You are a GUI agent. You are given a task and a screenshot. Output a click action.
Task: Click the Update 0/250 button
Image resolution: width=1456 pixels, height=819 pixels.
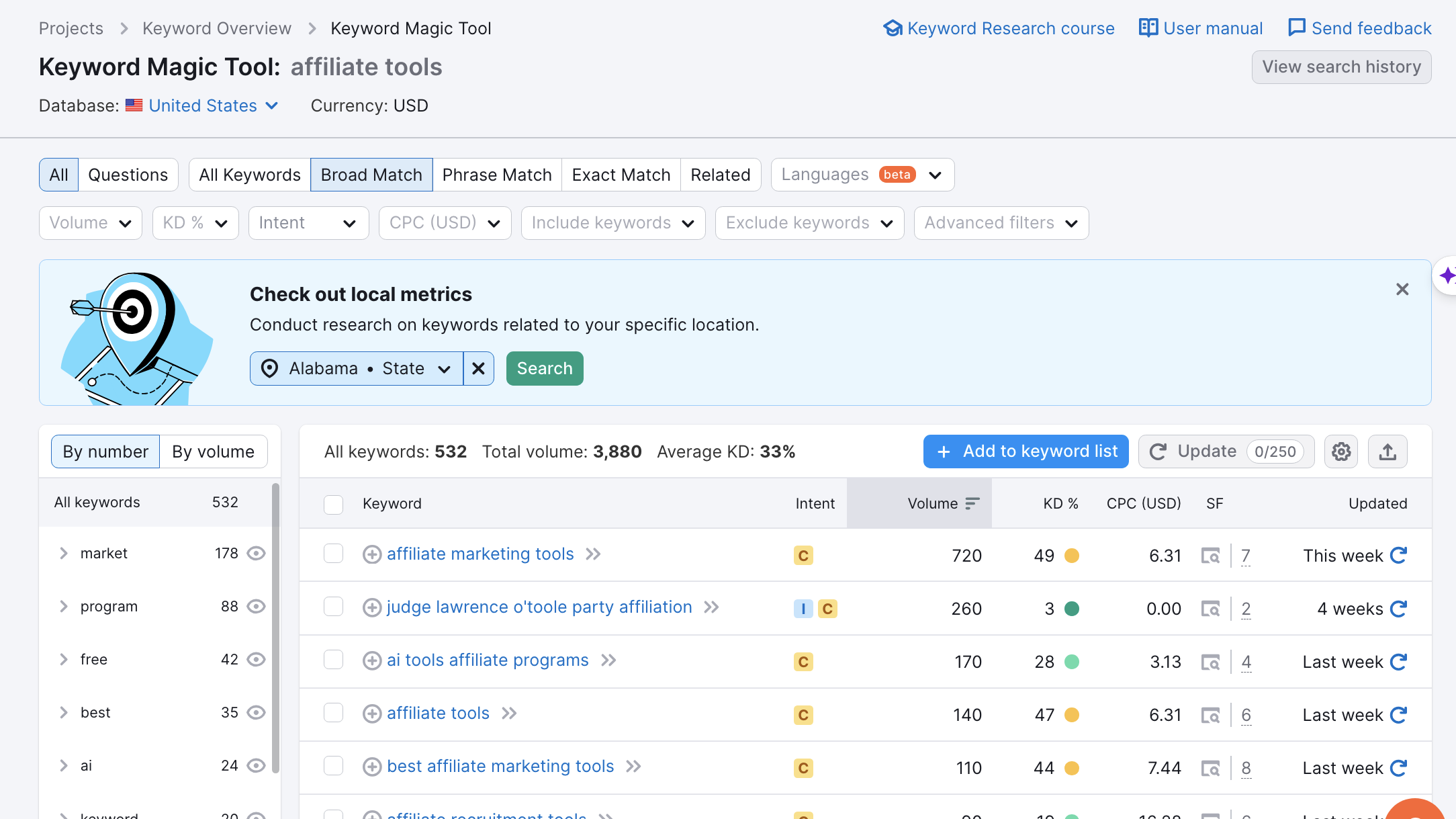[1226, 451]
